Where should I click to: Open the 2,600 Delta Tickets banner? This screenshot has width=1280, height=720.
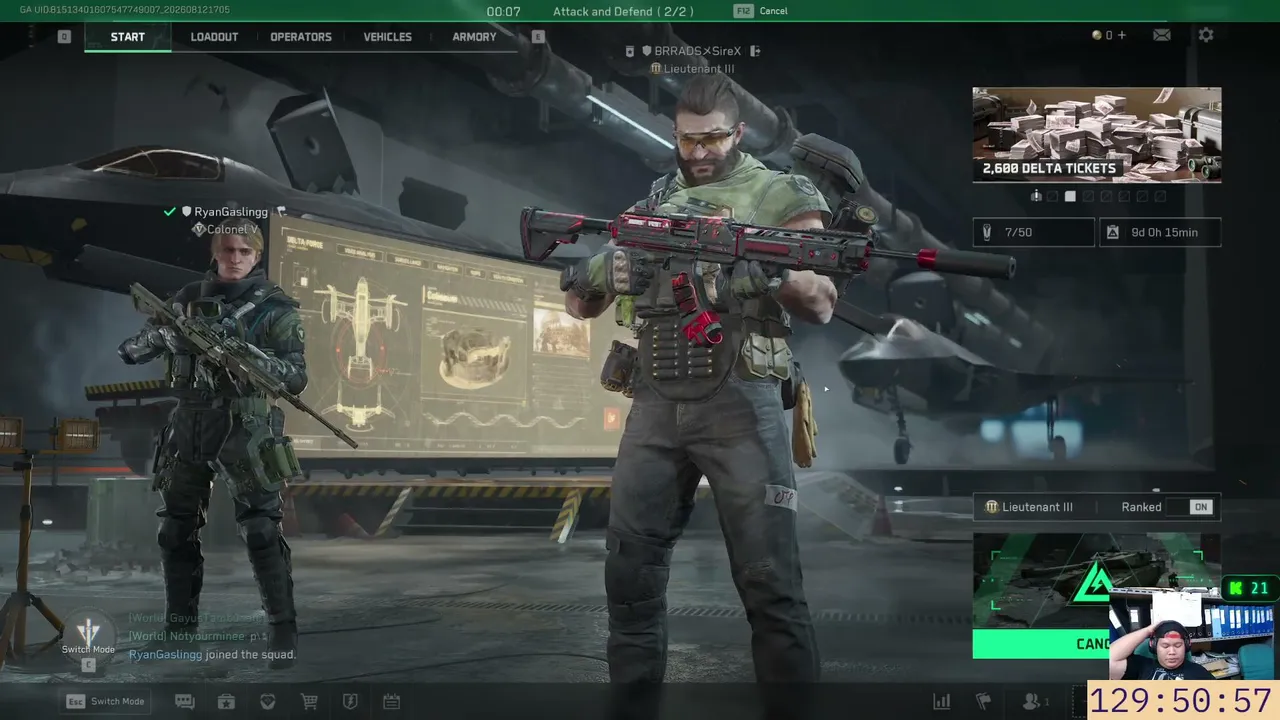[1097, 135]
